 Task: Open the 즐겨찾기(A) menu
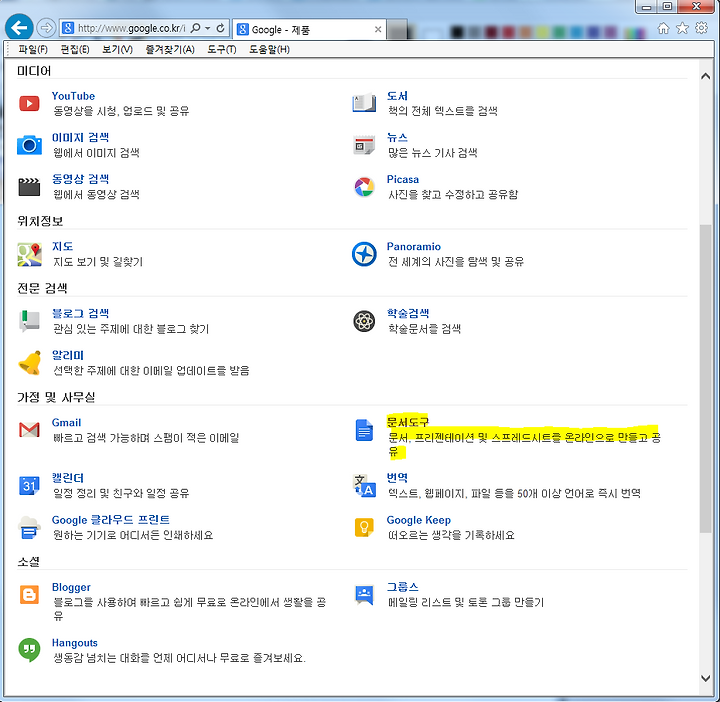point(170,49)
